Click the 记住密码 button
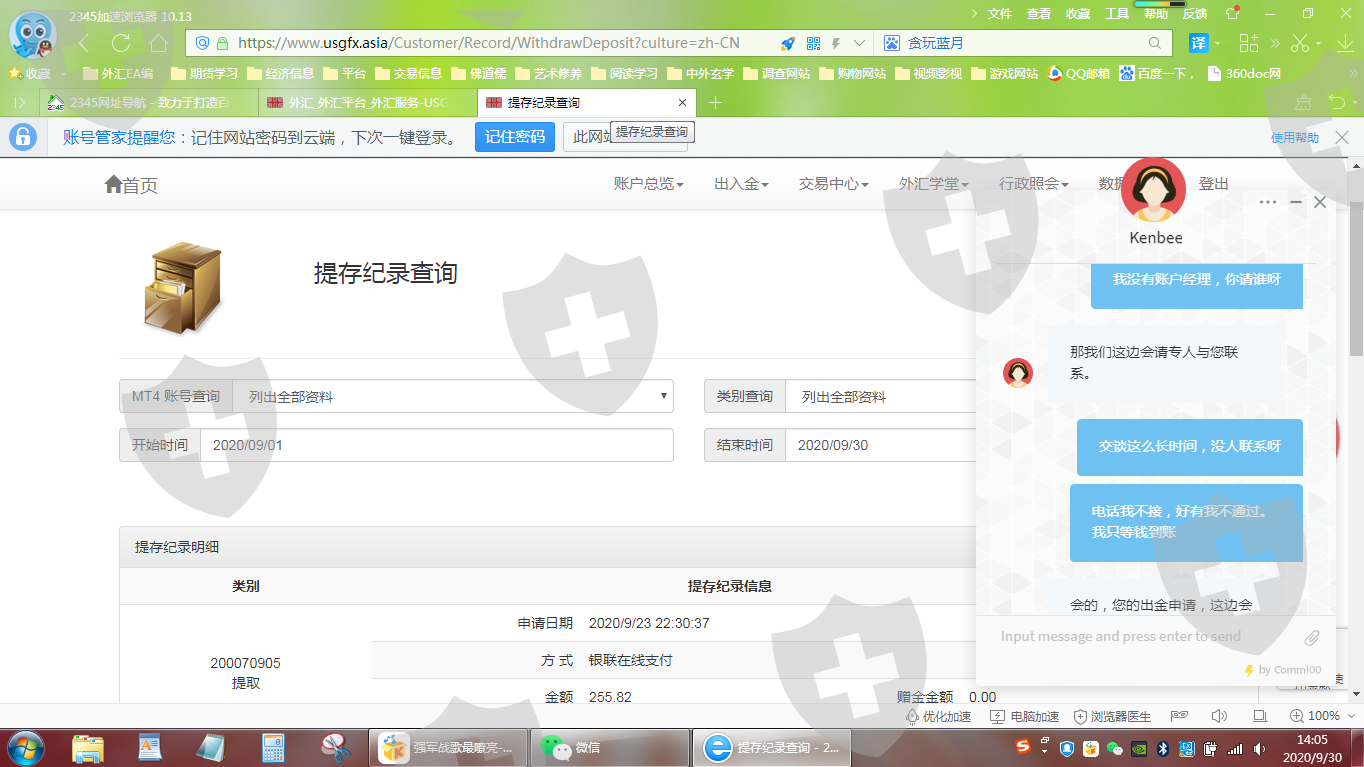This screenshot has height=767, width=1364. pyautogui.click(x=514, y=137)
